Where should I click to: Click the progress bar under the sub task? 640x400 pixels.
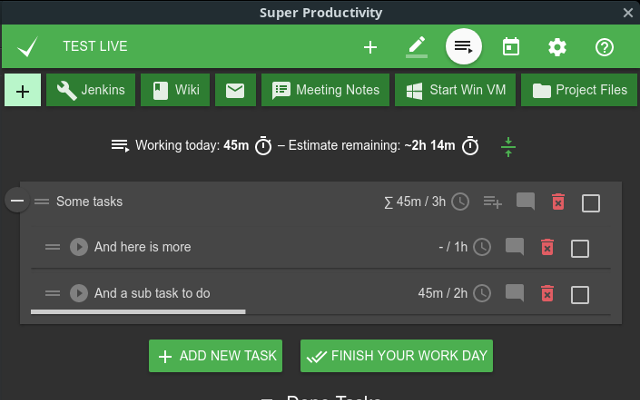(138, 312)
